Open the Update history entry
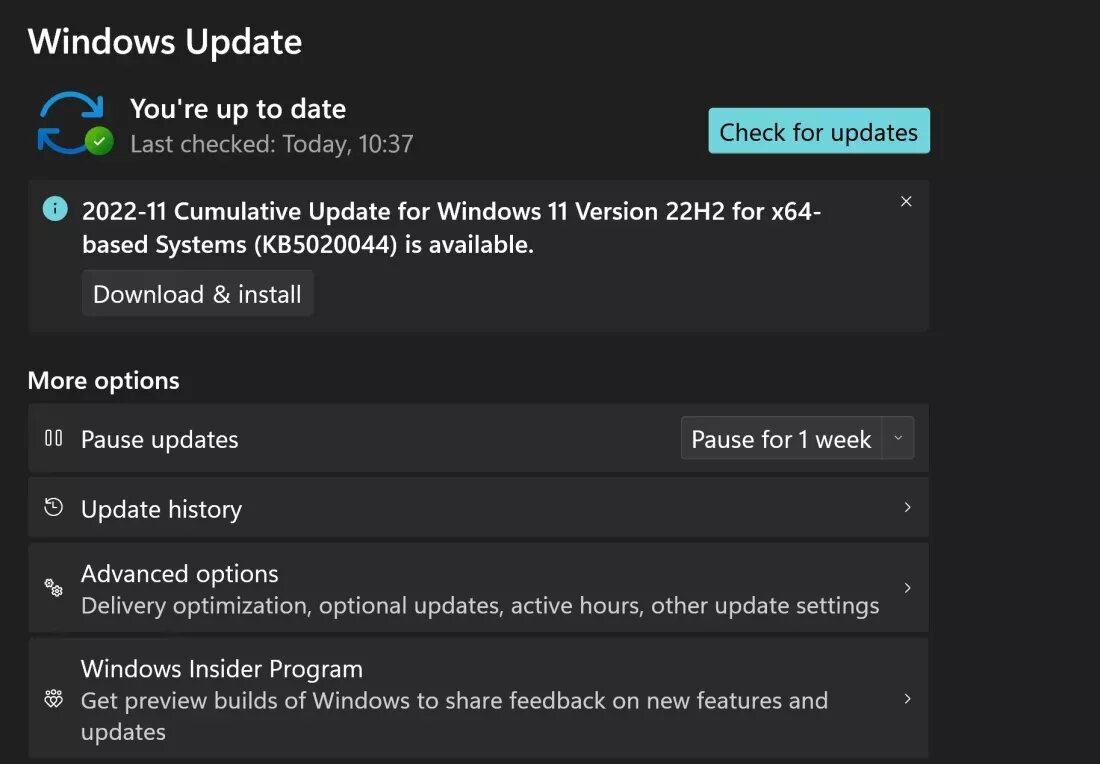The width and height of the screenshot is (1100, 764). tap(478, 507)
